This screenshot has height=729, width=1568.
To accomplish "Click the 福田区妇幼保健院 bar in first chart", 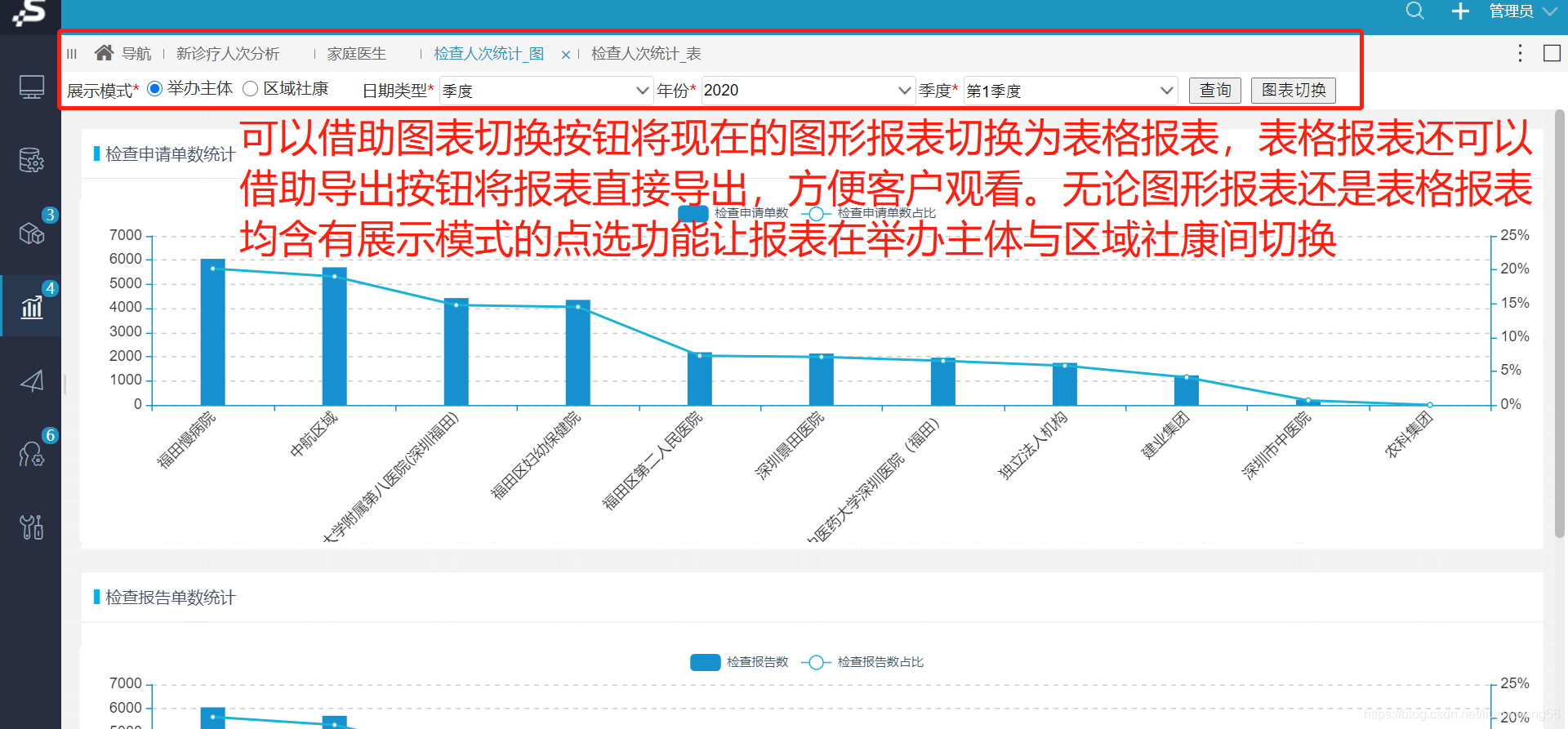I will pos(577,352).
